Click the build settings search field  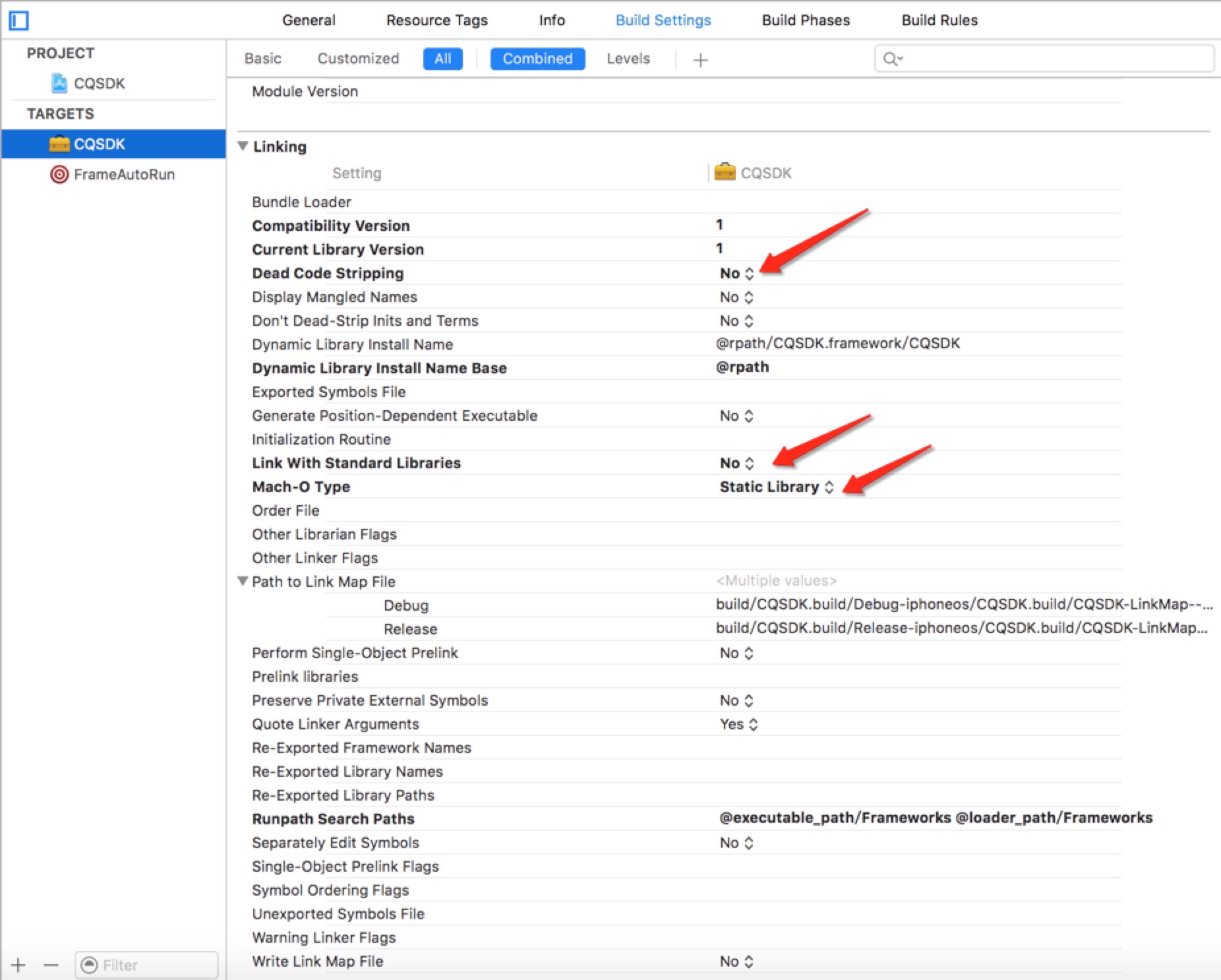[1044, 59]
